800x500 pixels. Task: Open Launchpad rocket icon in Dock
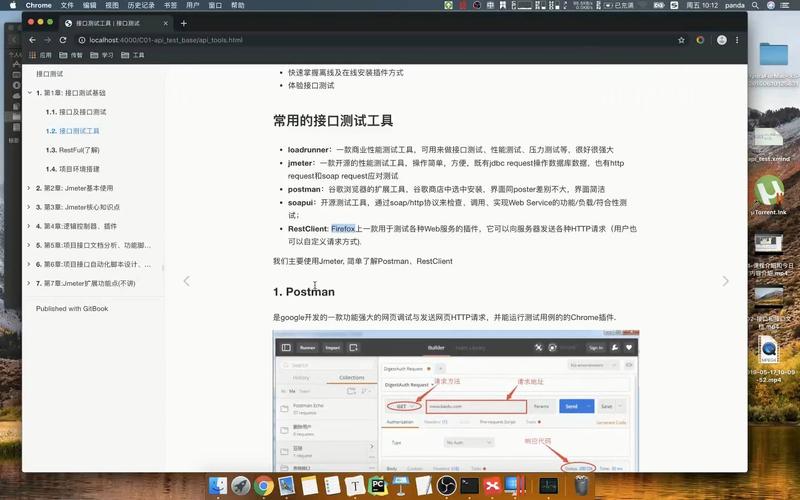point(241,485)
